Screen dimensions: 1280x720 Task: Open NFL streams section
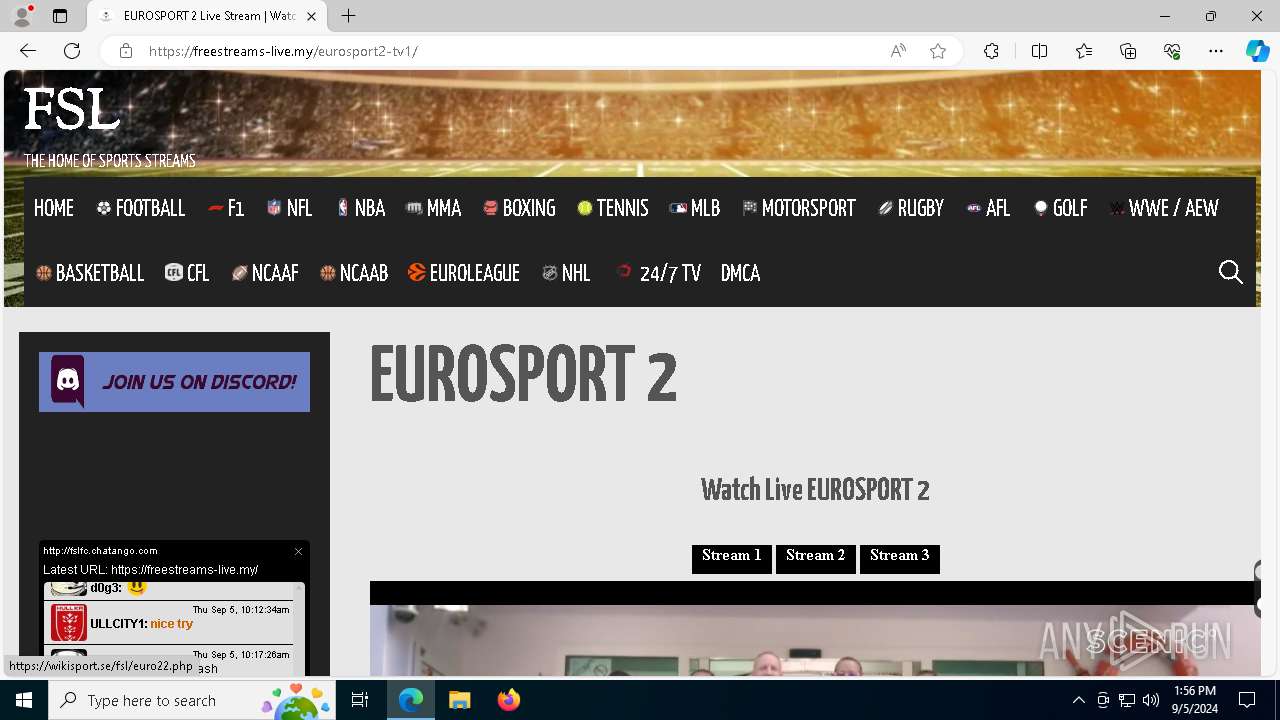(290, 208)
